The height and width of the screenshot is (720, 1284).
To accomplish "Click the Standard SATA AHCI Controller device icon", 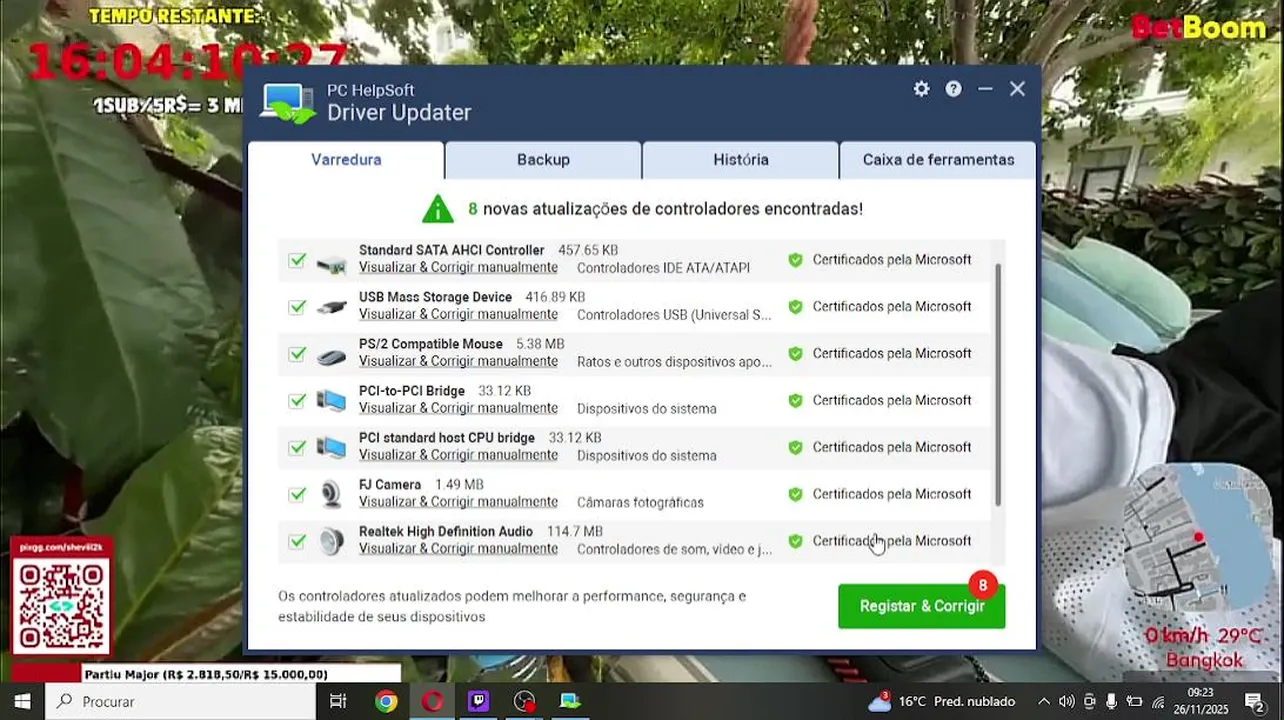I will (x=331, y=265).
